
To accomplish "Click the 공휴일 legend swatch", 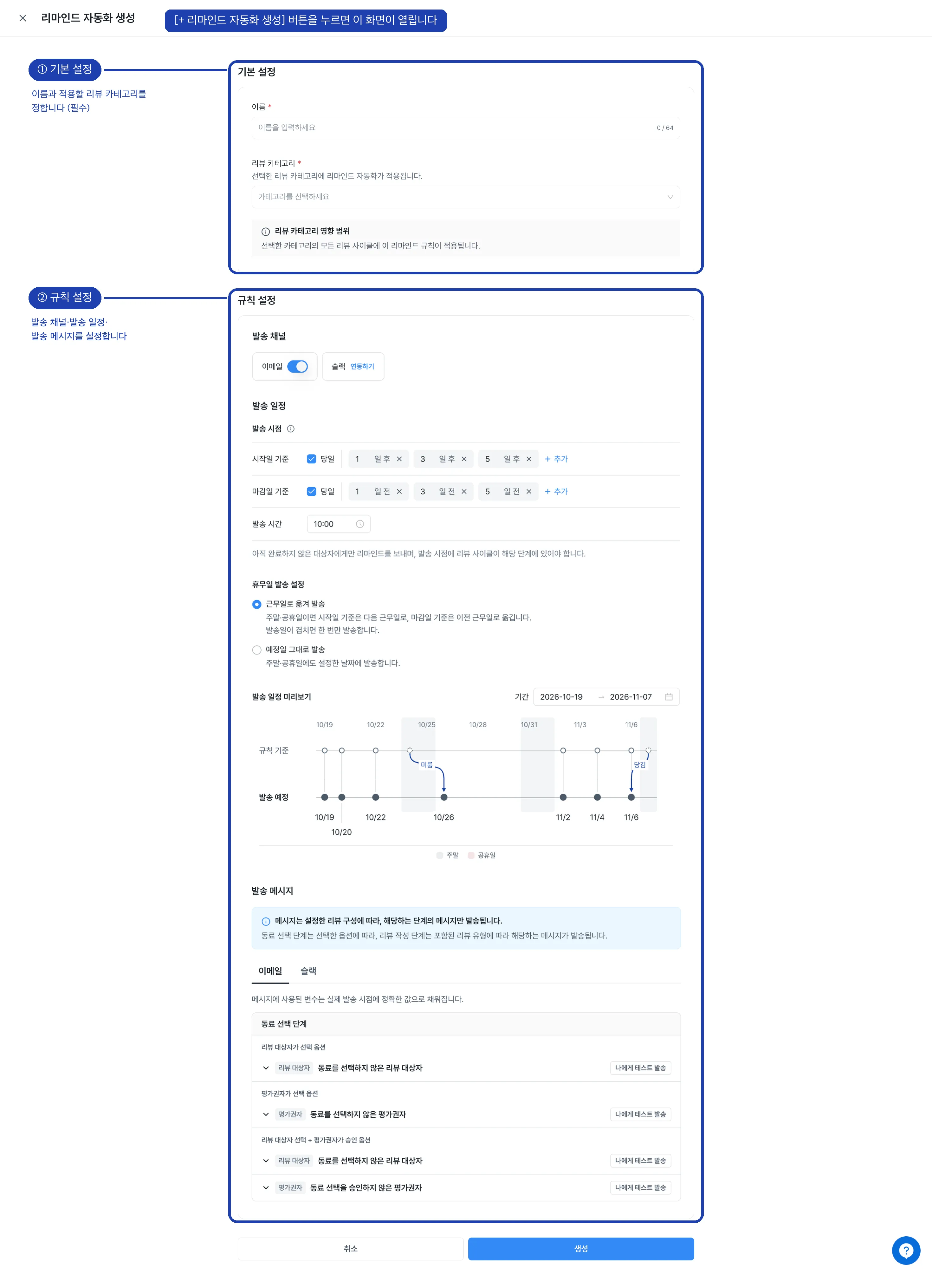I will point(471,856).
